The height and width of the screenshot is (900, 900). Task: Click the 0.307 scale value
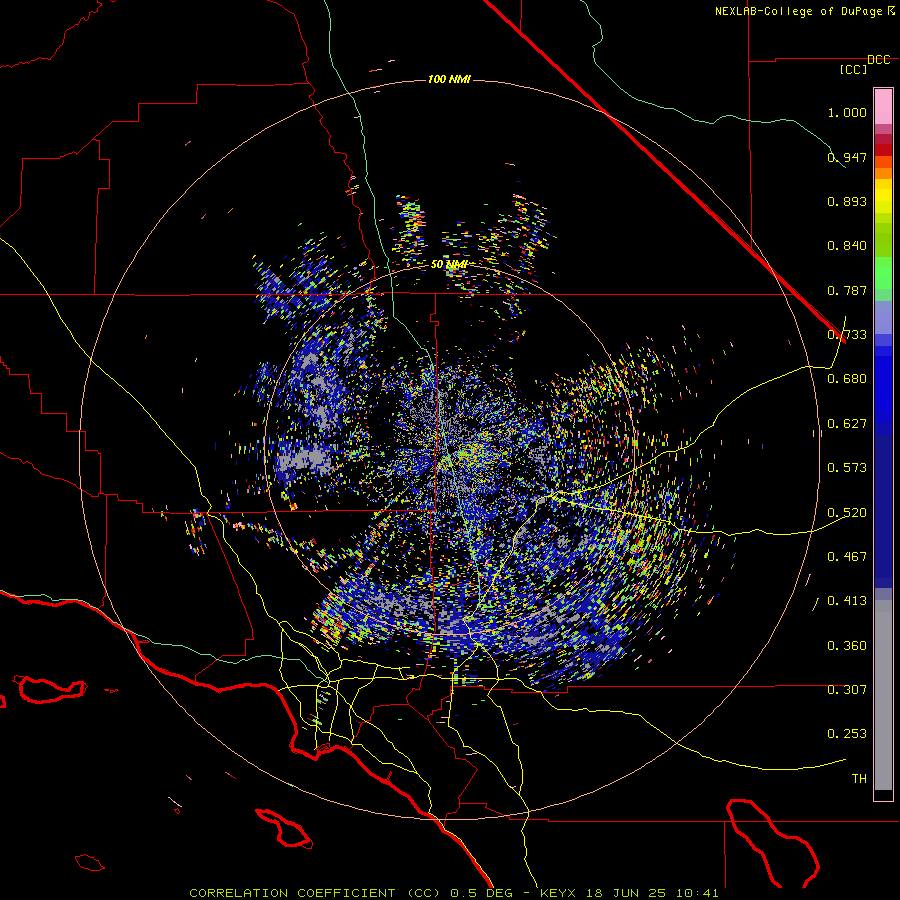coord(847,690)
